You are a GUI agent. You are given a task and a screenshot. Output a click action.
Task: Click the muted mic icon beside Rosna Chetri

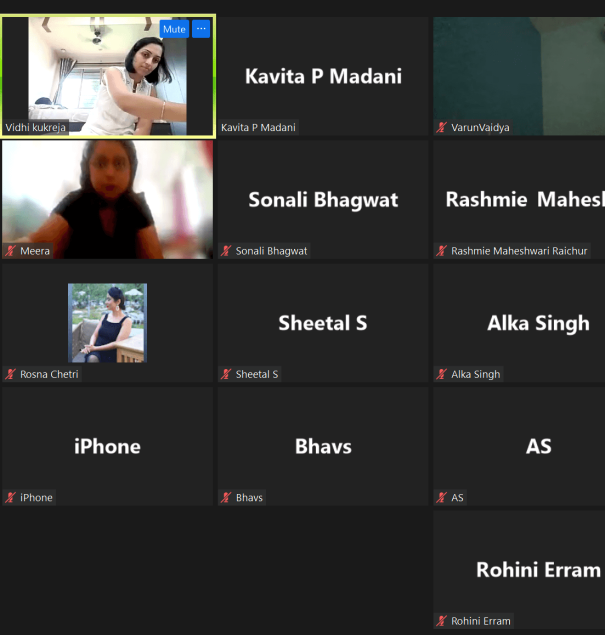[x=11, y=374]
